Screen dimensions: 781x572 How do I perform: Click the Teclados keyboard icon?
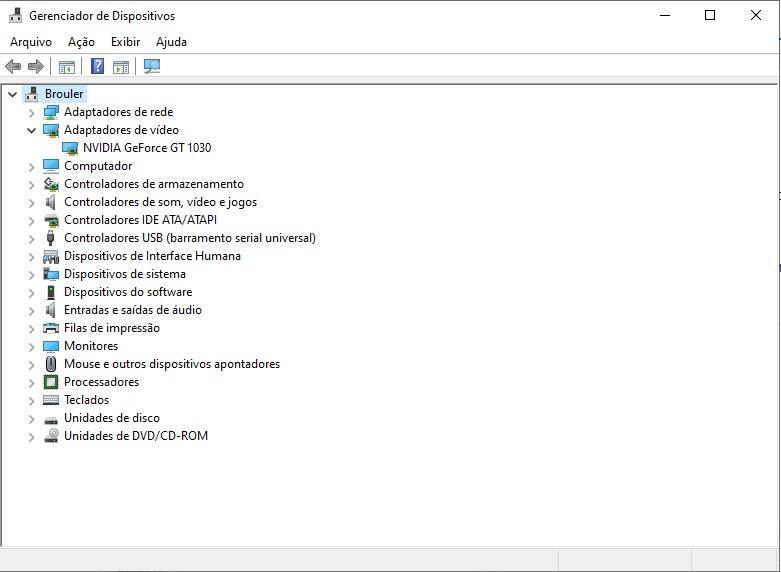point(51,400)
